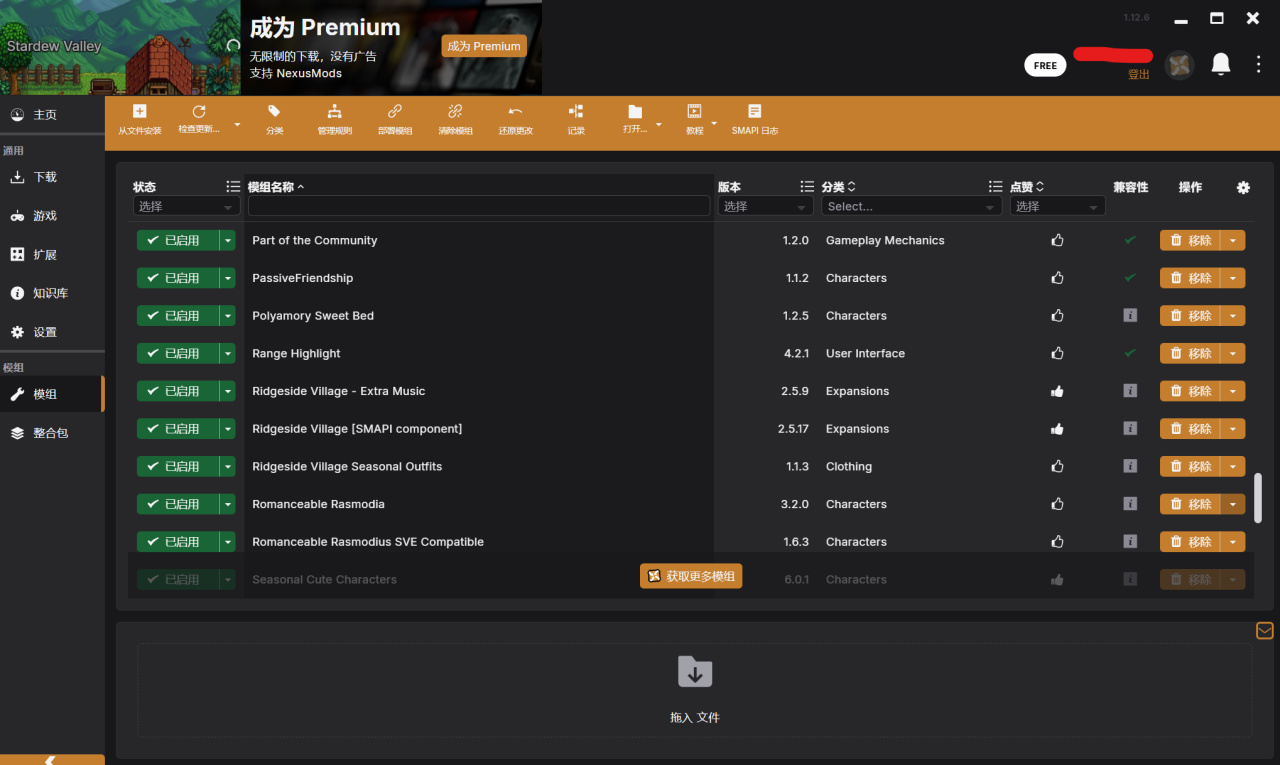Toggle the Enabled status of Part of the Community
Screen dimensions: 1280x765
point(178,240)
